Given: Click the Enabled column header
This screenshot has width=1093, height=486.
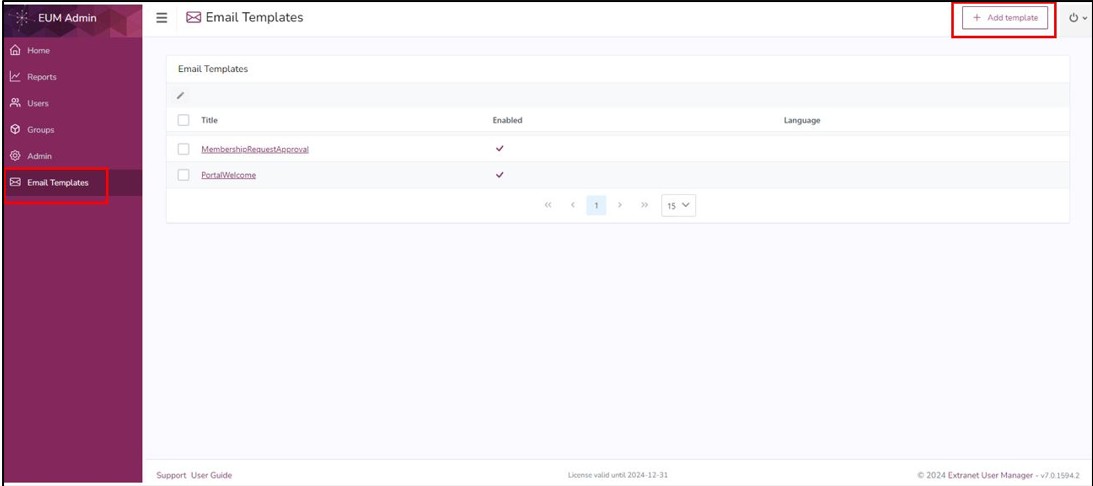Looking at the screenshot, I should click(507, 120).
